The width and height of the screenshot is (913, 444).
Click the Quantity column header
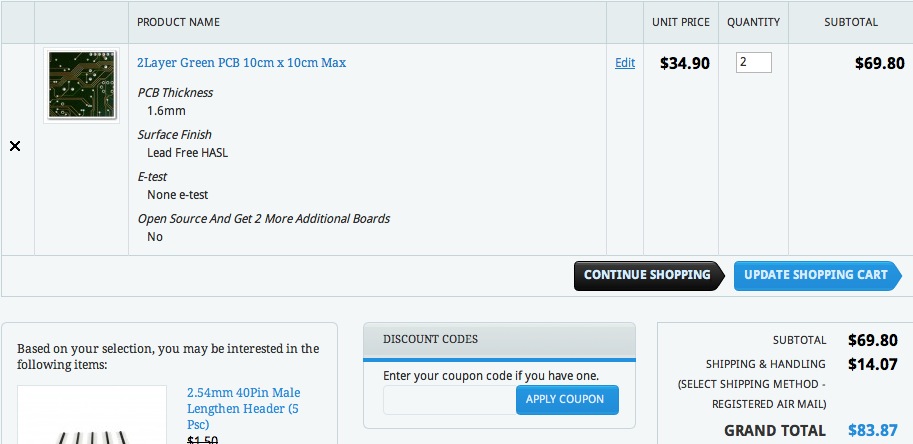tap(753, 22)
